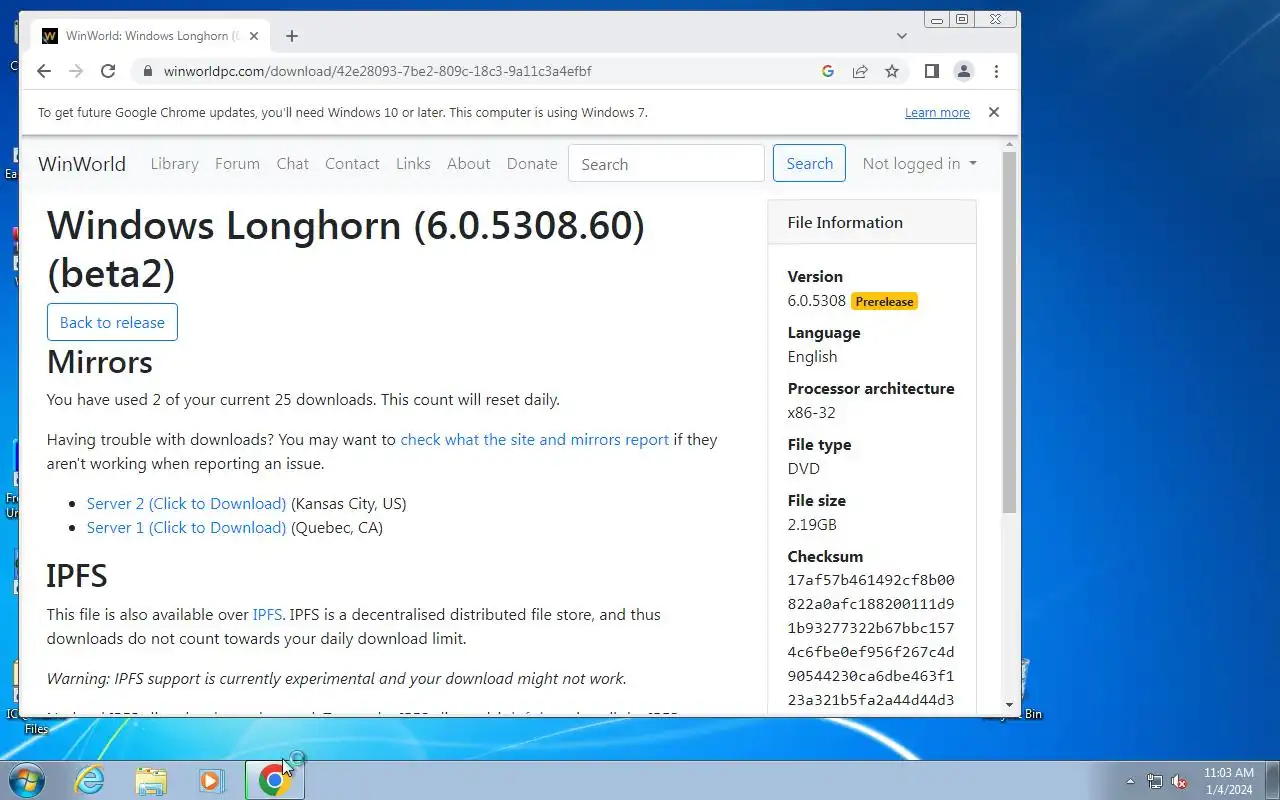
Task: Close the WinWorld browser tab
Action: coord(254,36)
